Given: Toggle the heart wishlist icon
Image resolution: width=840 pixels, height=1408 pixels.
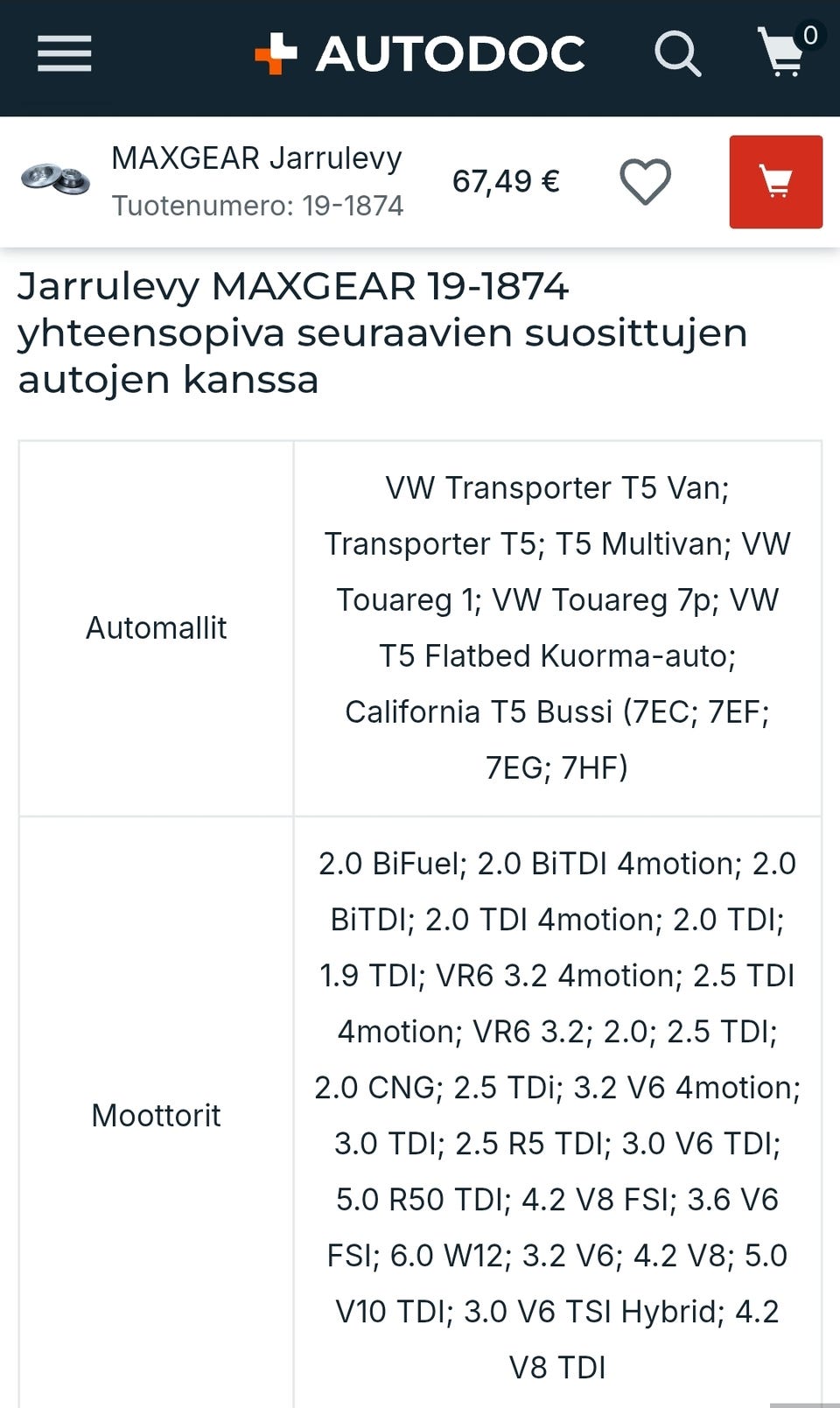Looking at the screenshot, I should point(645,182).
